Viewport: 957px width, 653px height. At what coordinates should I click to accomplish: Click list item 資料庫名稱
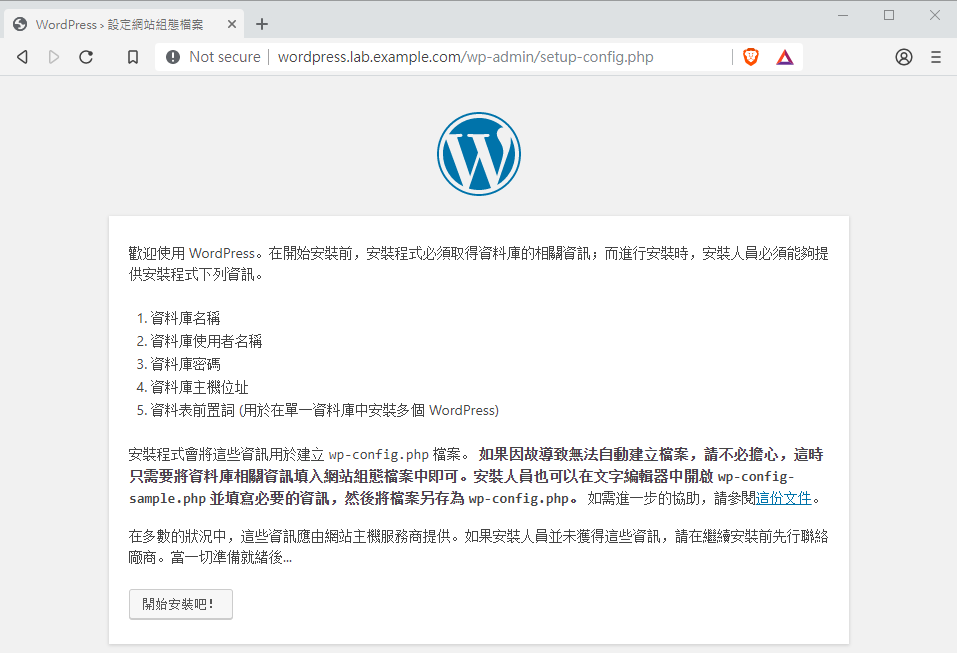click(186, 318)
